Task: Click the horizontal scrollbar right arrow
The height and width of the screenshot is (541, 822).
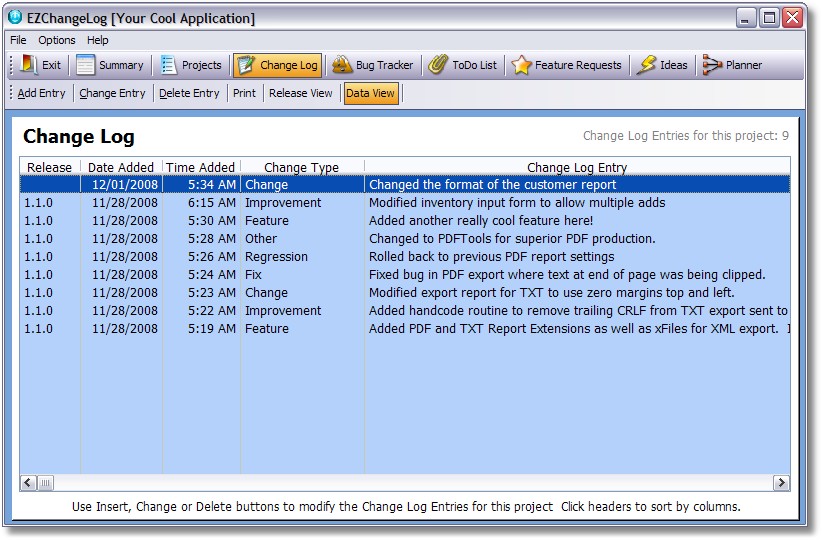Action: [781, 483]
